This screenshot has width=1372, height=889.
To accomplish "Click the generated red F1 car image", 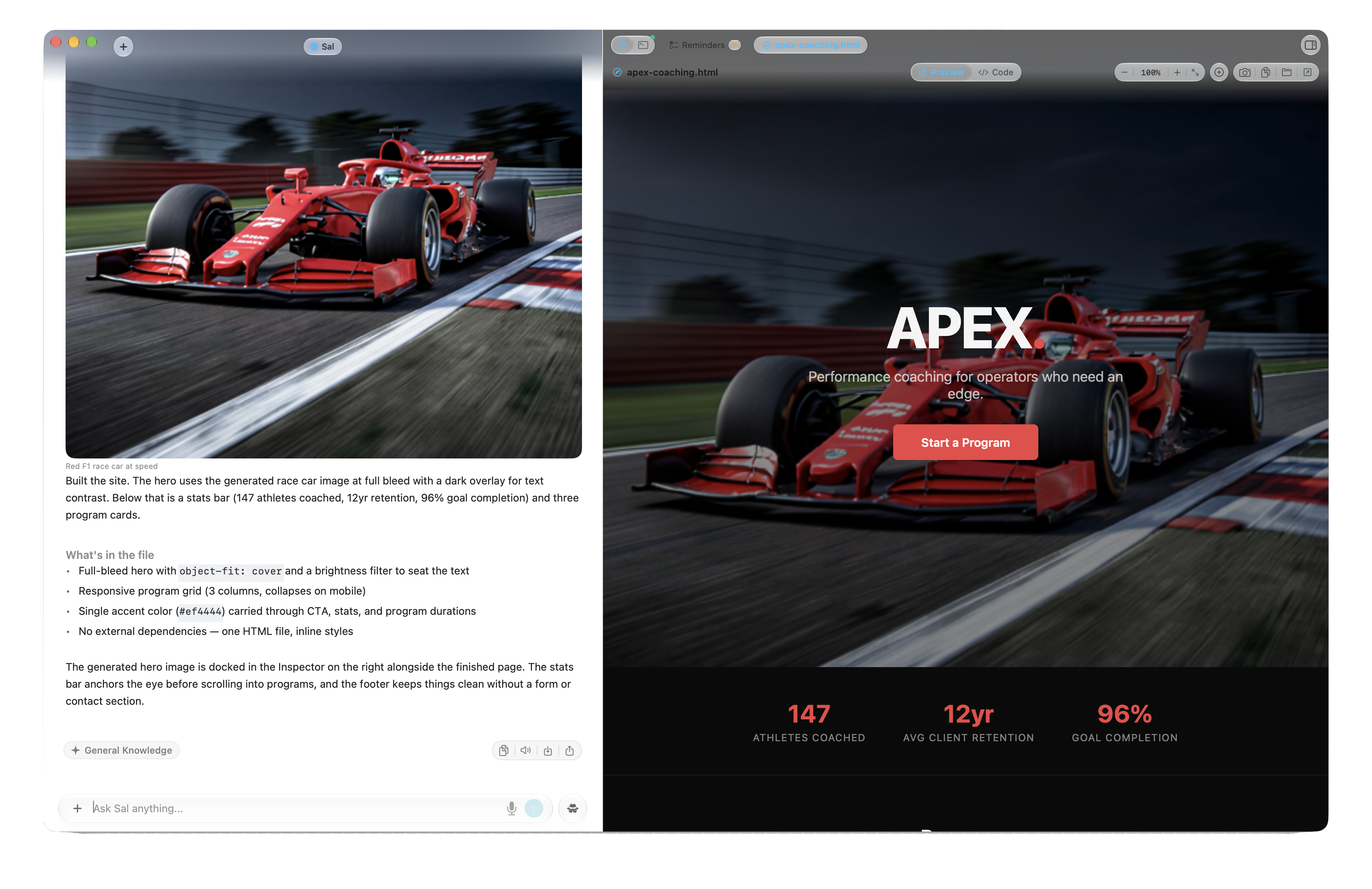I will tap(323, 256).
